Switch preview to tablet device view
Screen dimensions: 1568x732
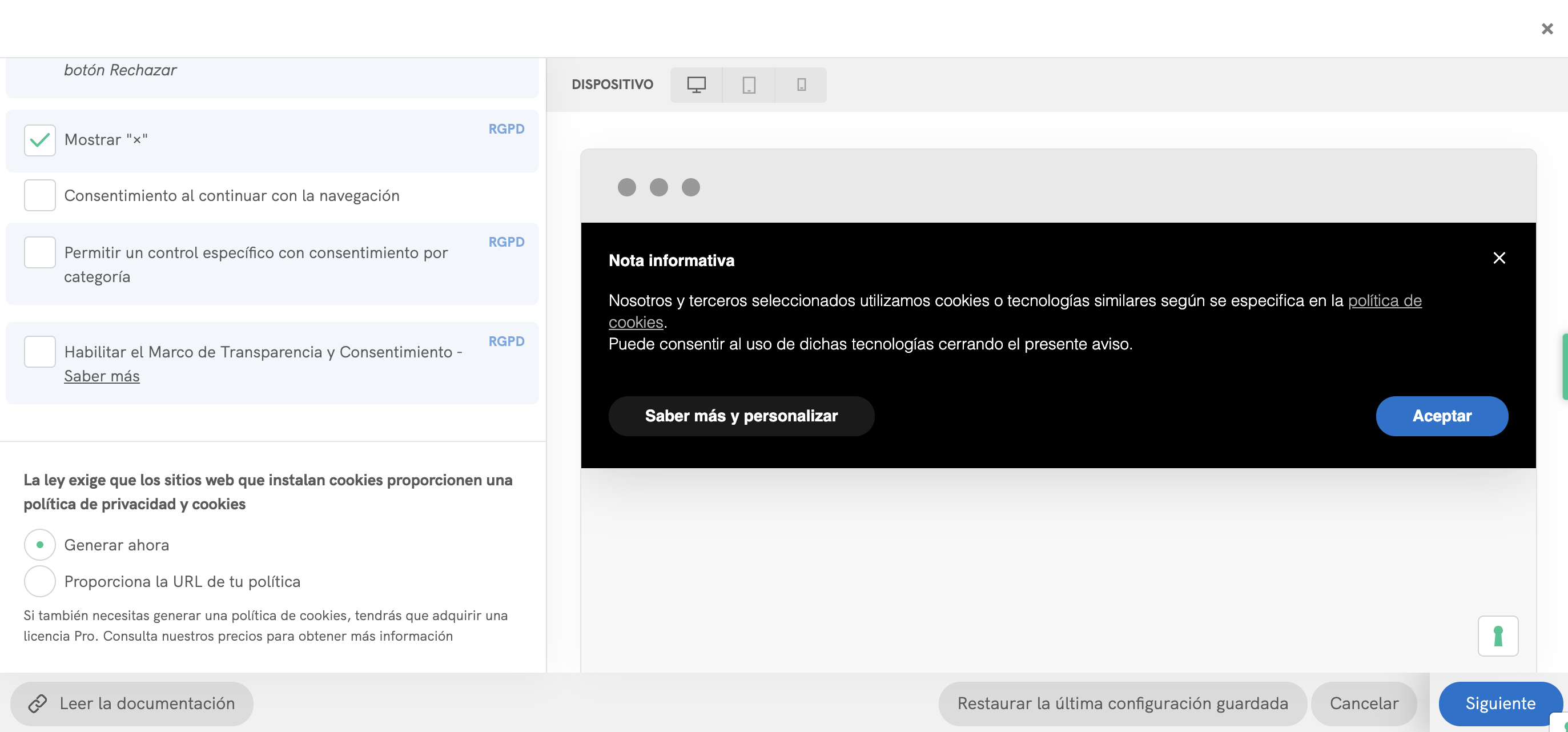click(x=748, y=85)
